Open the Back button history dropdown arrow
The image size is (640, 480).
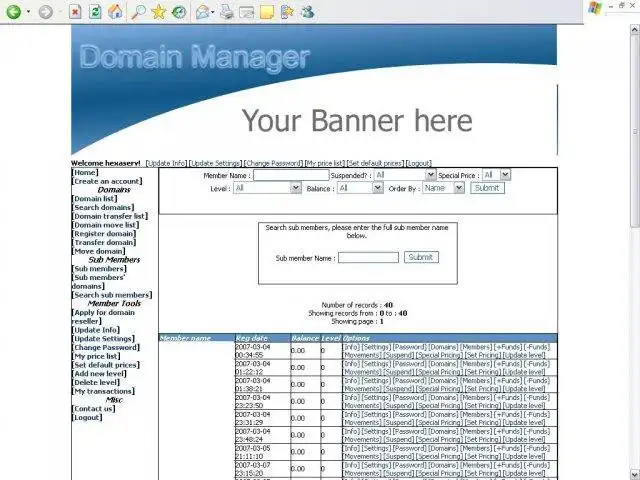pos(28,12)
